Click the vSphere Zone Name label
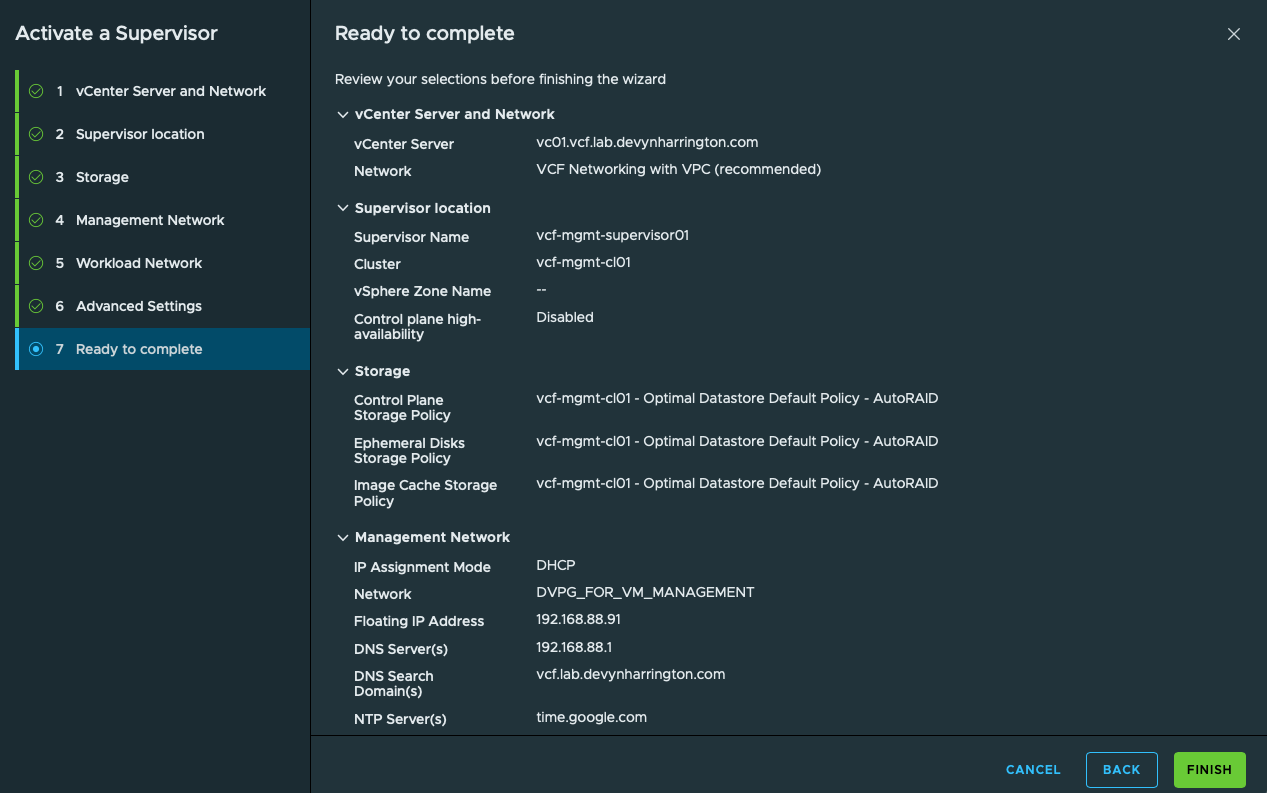This screenshot has height=793, width=1267. click(x=422, y=291)
